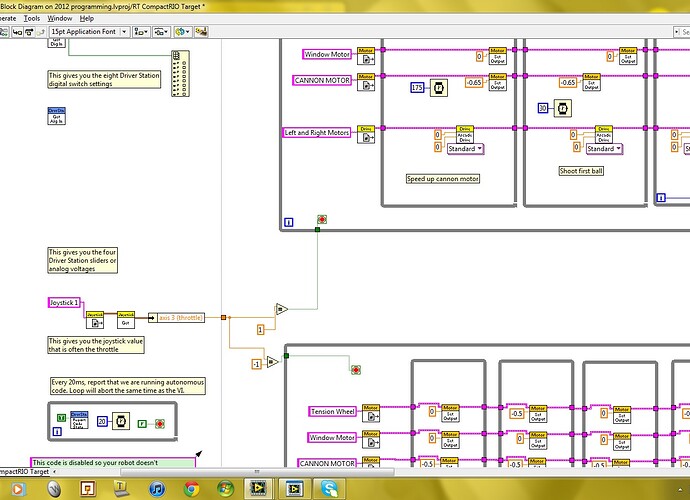Click the wait timer icon beside constant 175

[439, 88]
